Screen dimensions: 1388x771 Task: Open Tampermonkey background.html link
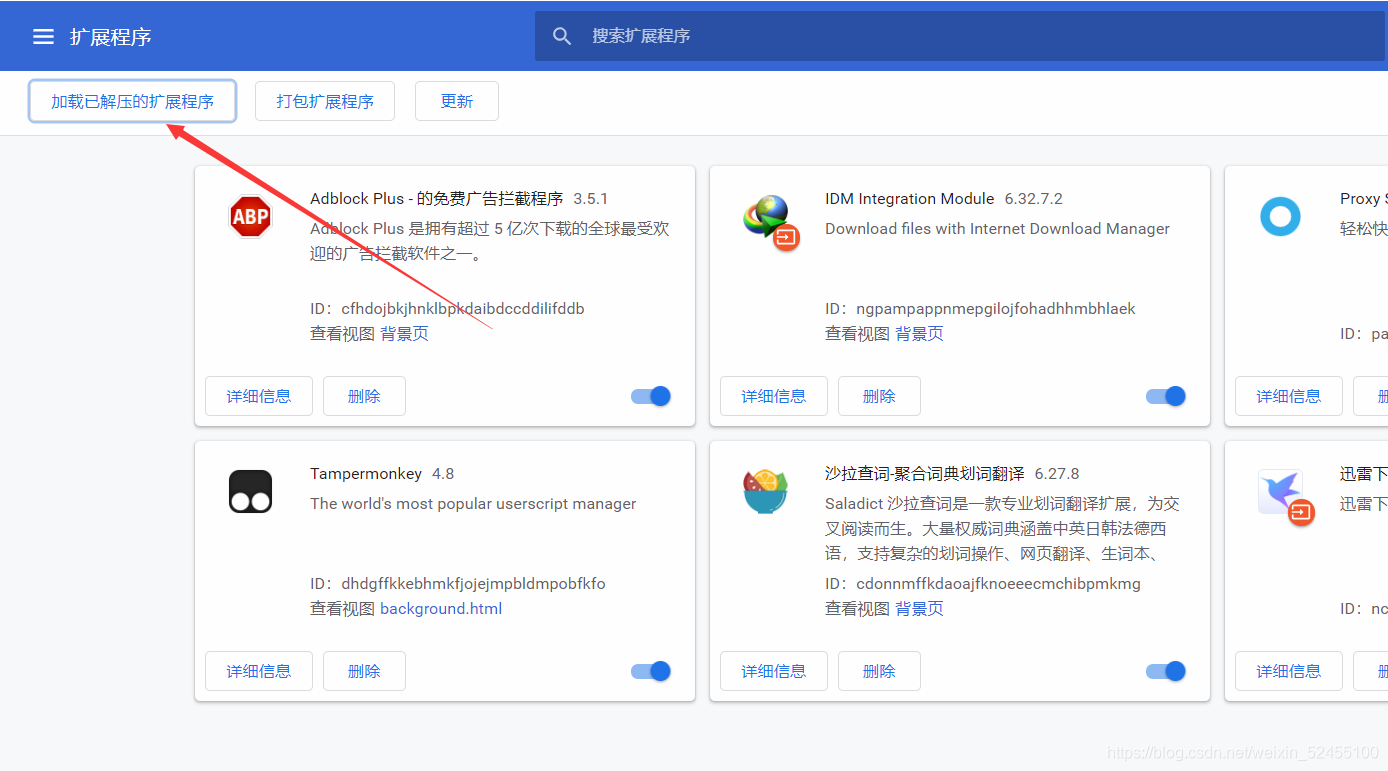pos(441,609)
